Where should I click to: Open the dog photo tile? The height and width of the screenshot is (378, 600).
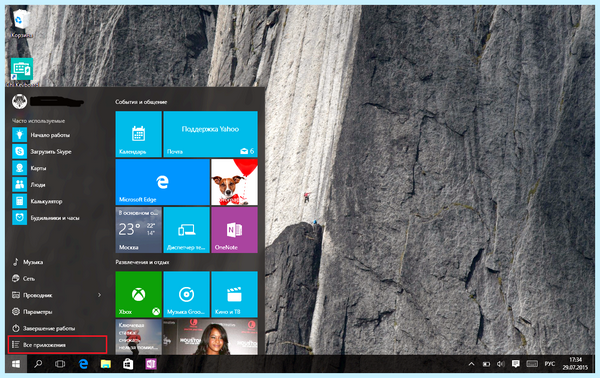(x=234, y=182)
